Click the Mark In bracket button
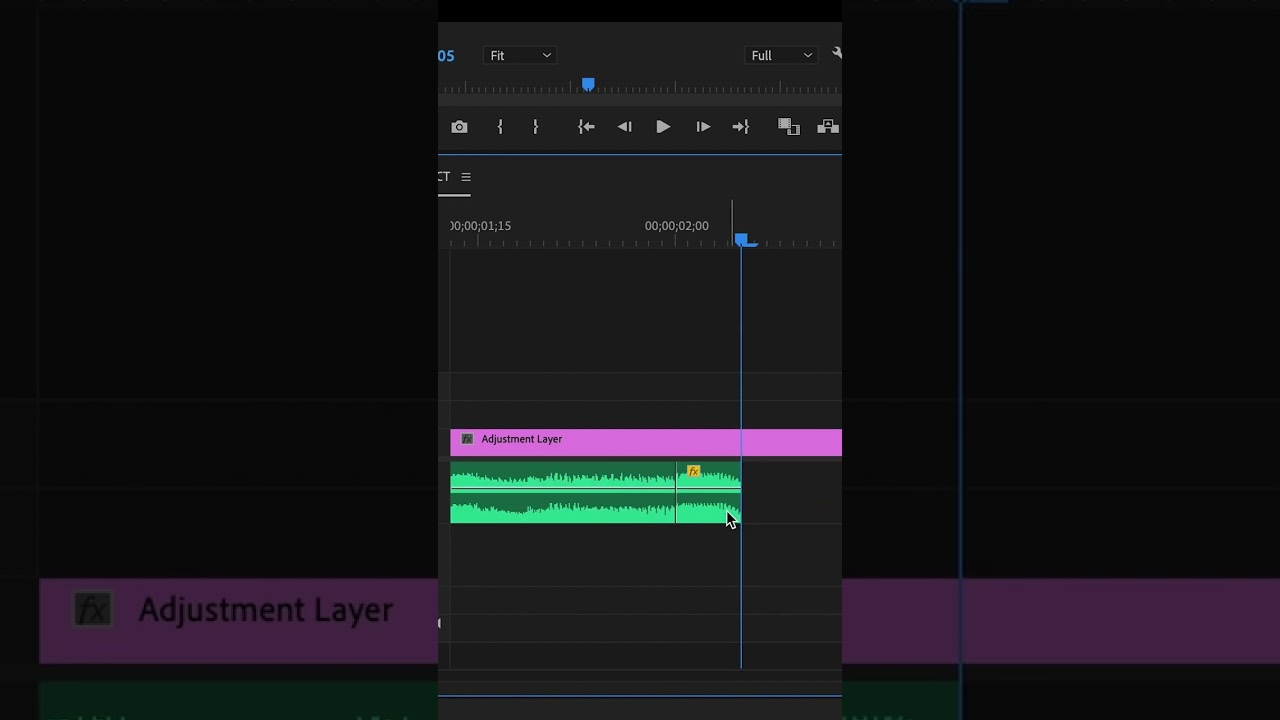Viewport: 1280px width, 720px height. coord(500,127)
